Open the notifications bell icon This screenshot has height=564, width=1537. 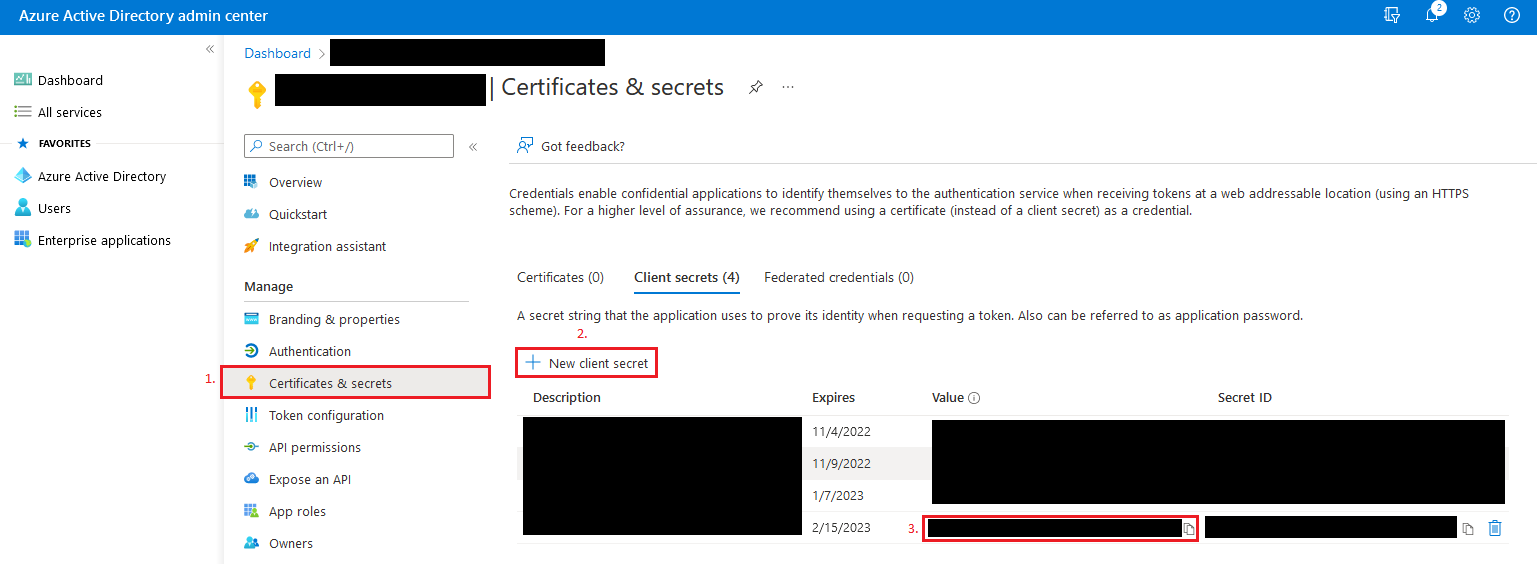1432,16
